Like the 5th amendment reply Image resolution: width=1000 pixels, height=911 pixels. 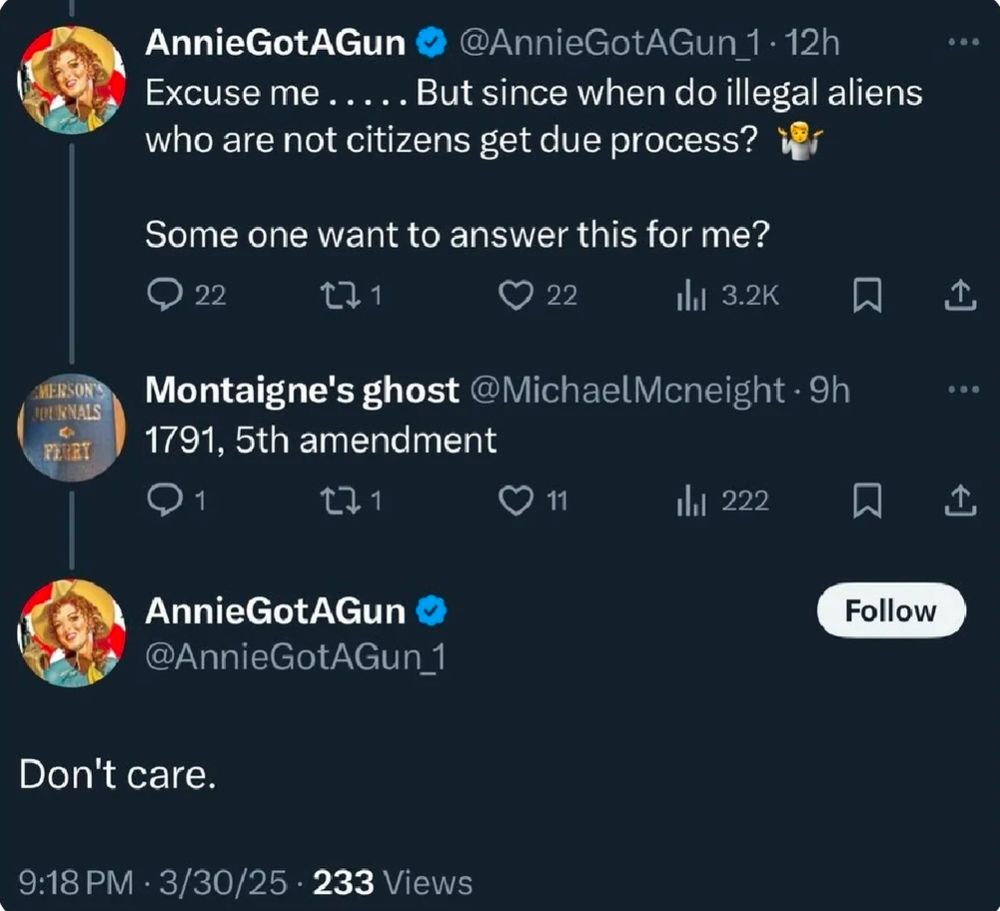[x=516, y=501]
